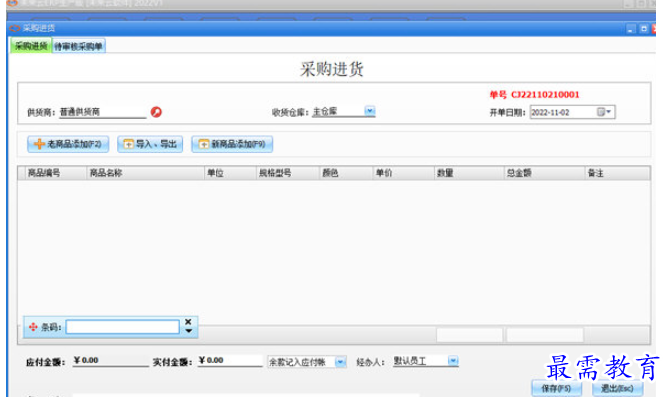Click the red cross icon beside 条码
This screenshot has height=399, width=668.
[33, 327]
